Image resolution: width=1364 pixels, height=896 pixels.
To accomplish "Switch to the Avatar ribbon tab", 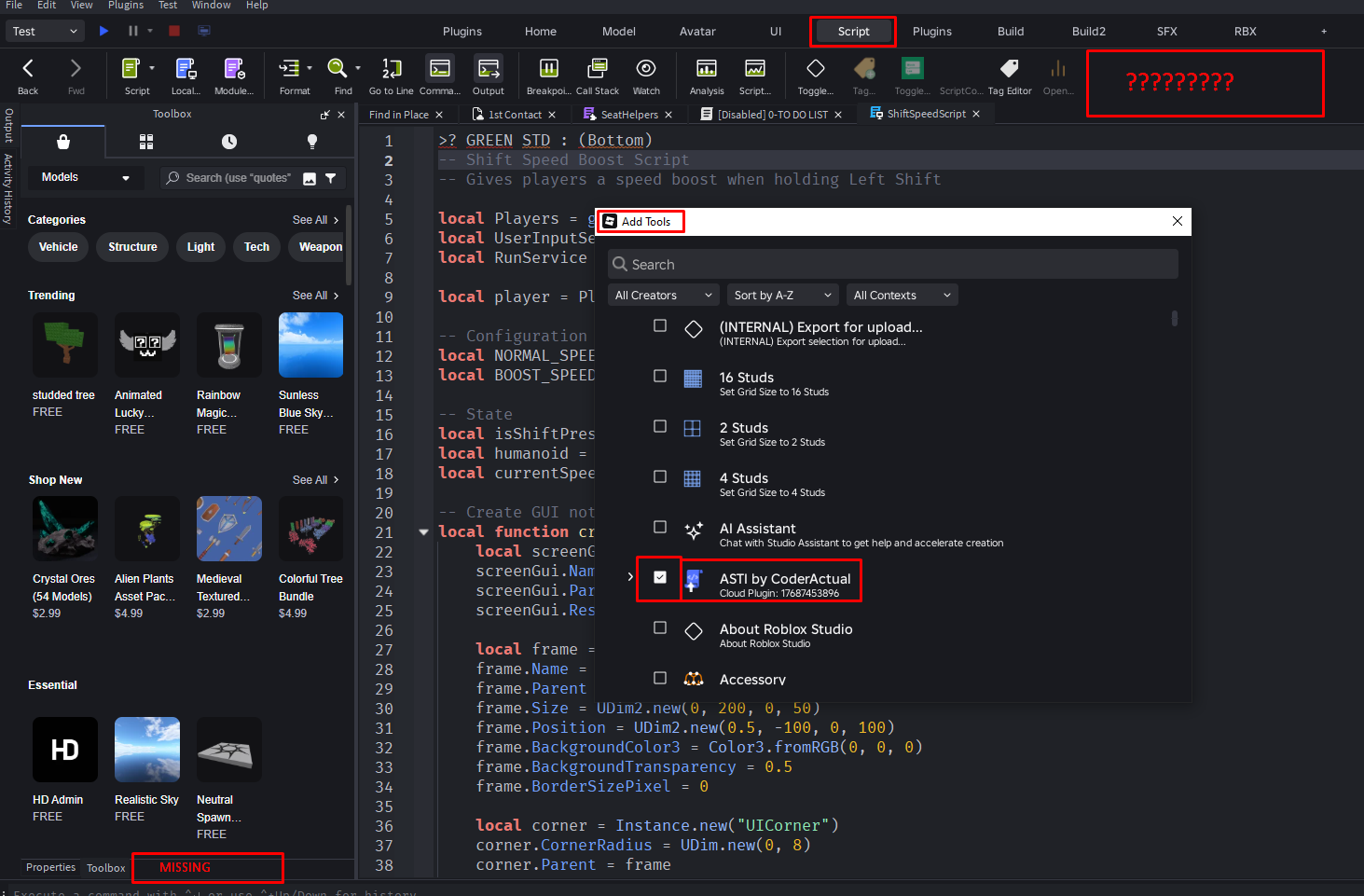I will click(x=696, y=32).
